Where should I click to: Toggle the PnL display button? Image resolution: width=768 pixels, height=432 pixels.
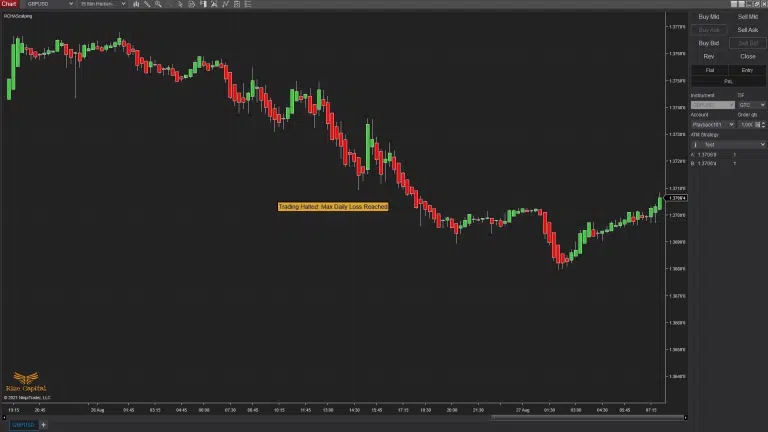click(728, 80)
